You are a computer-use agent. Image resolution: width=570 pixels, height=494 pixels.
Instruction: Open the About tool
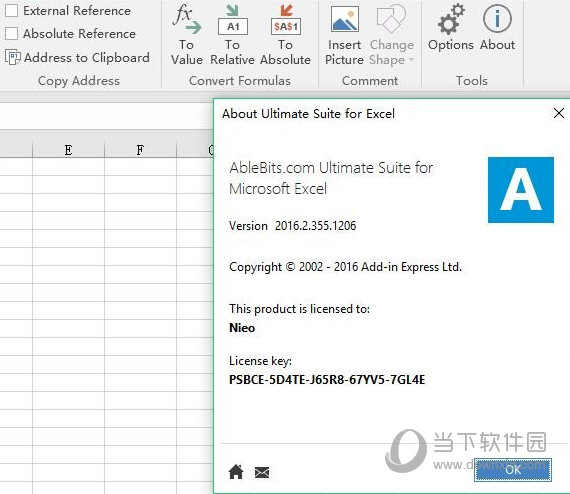pyautogui.click(x=497, y=28)
